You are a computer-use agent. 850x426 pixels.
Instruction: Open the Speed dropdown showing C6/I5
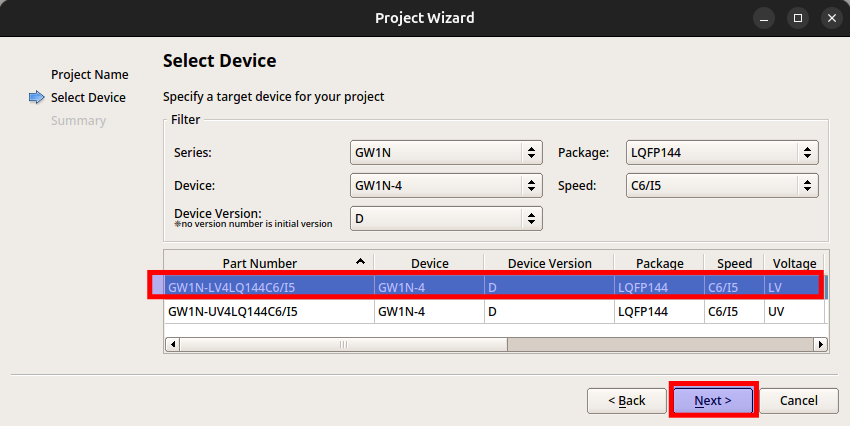[722, 185]
